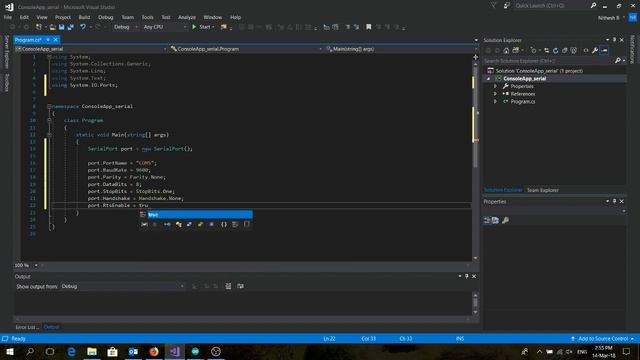Screen dimensions: 640x360
Task: Click Property Pages wrench in Properties panel
Action: point(505,220)
